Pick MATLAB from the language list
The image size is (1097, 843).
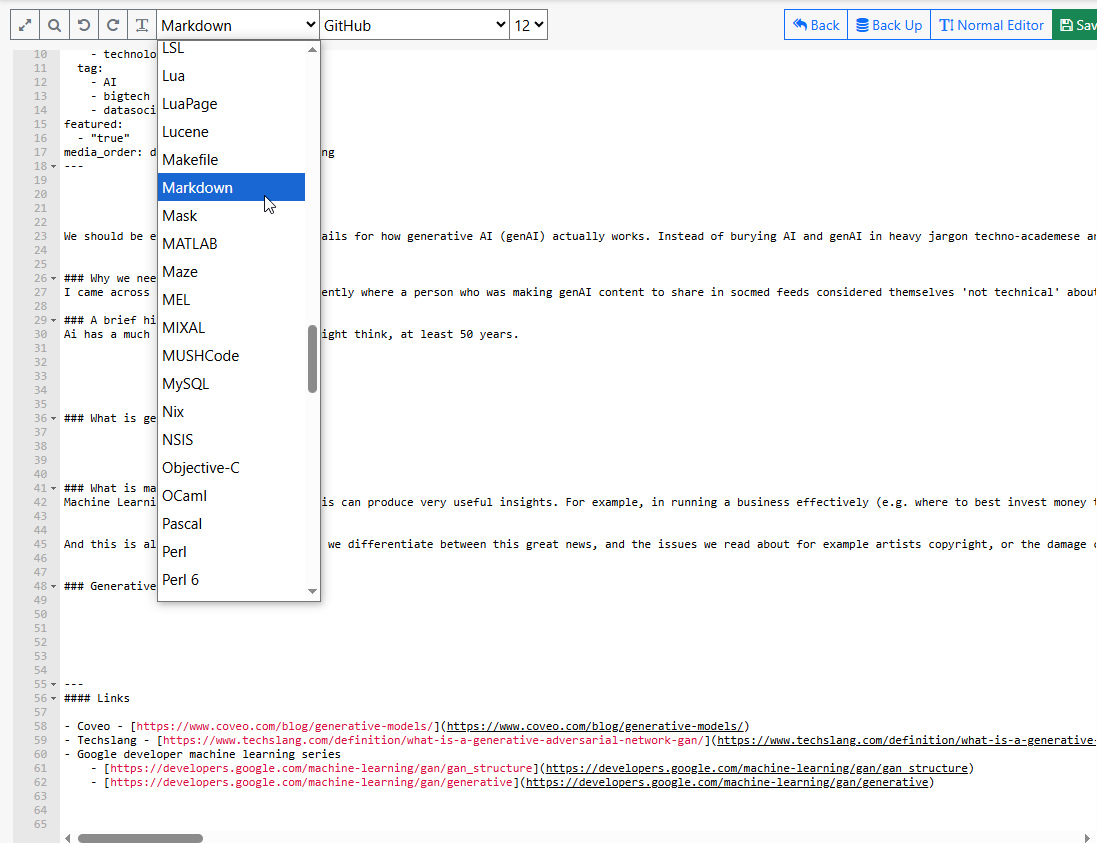pyautogui.click(x=232, y=243)
